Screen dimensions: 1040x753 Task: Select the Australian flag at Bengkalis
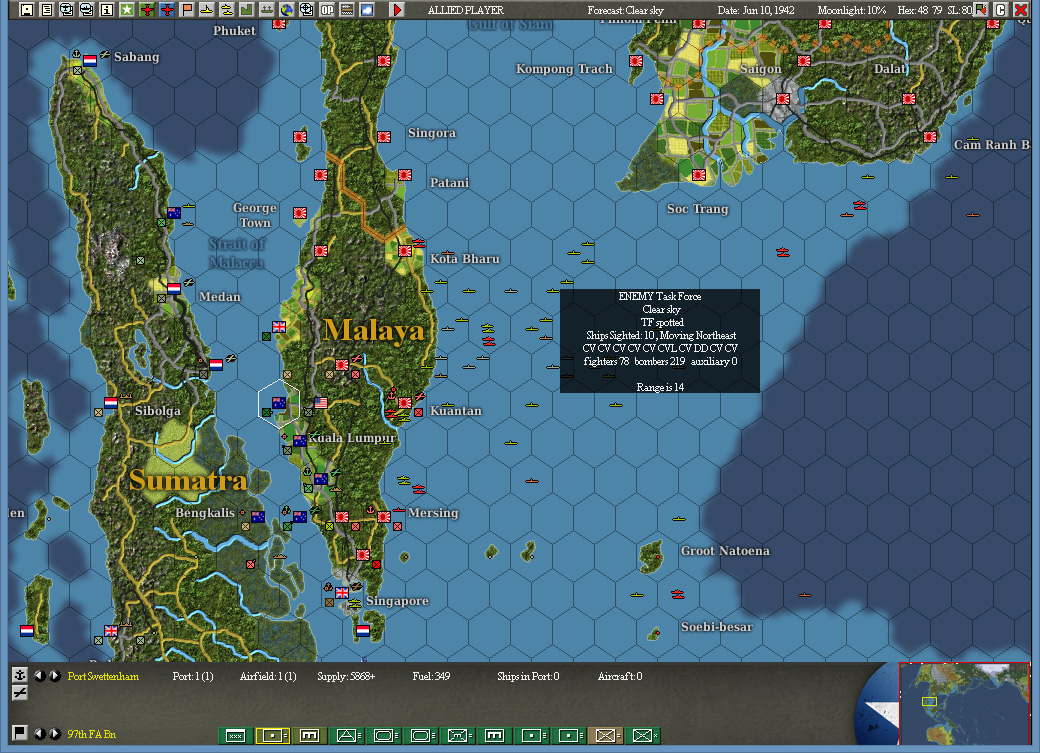[x=258, y=517]
